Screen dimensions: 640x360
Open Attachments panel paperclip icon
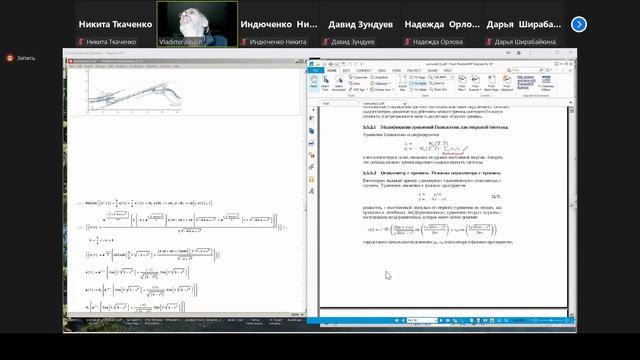tap(311, 167)
